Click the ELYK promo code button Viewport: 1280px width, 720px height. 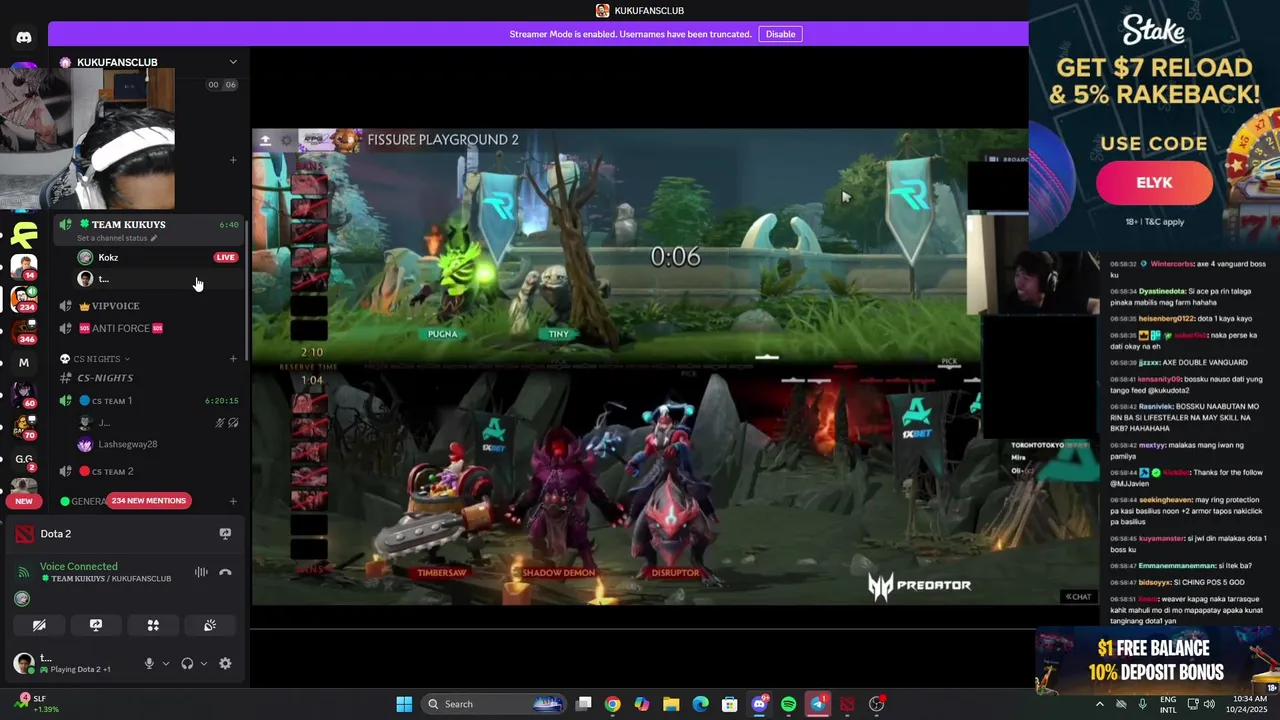(1154, 183)
